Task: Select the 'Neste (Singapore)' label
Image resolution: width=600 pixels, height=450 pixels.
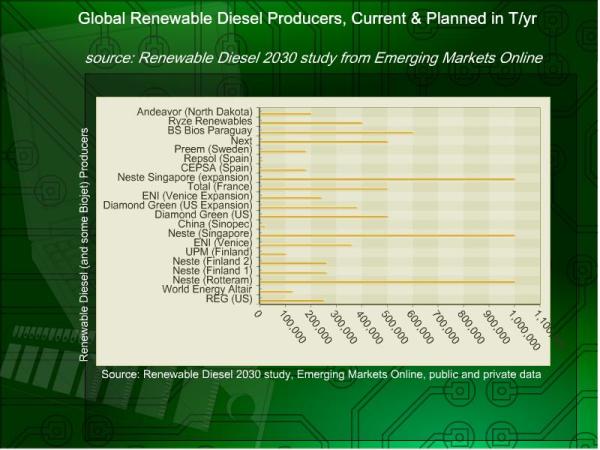Action: tap(210, 233)
